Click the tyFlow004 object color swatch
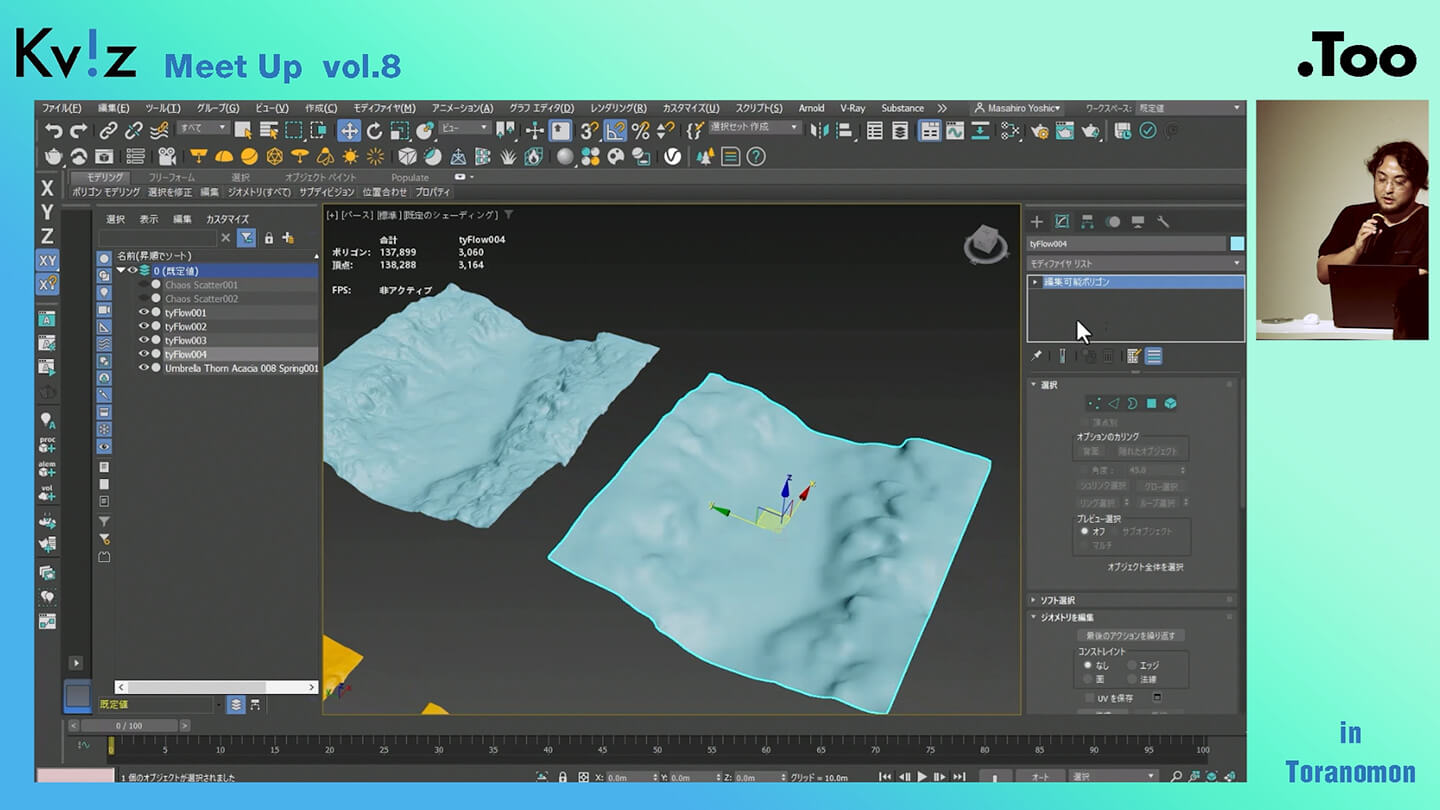Viewport: 1440px width, 810px height. tap(1237, 244)
